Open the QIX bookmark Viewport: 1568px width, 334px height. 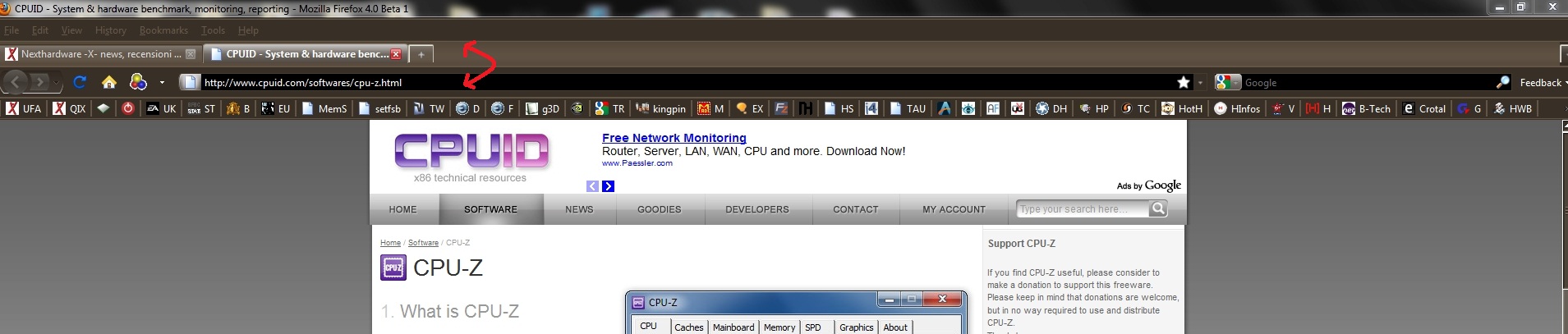click(70, 108)
